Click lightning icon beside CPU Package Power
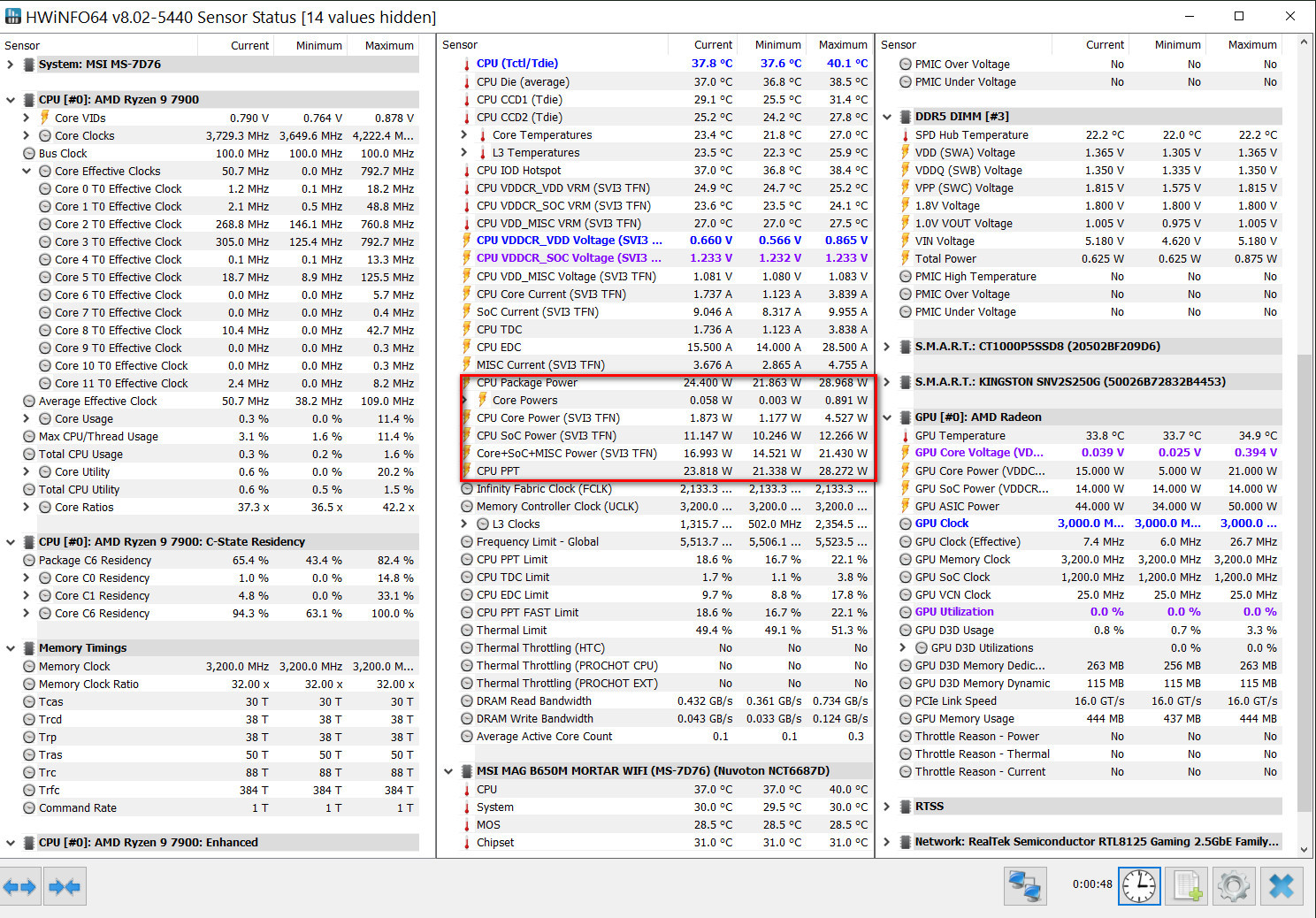The width and height of the screenshot is (1316, 918). (466, 383)
